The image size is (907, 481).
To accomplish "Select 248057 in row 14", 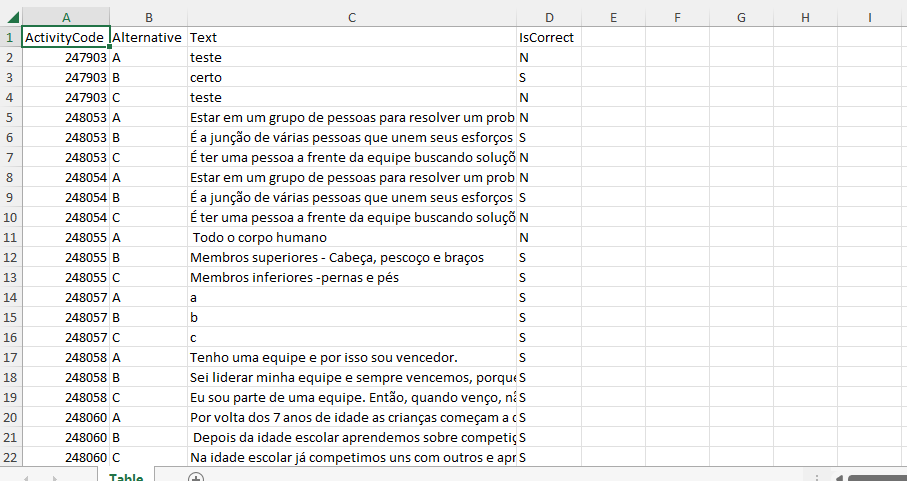I will (65, 297).
